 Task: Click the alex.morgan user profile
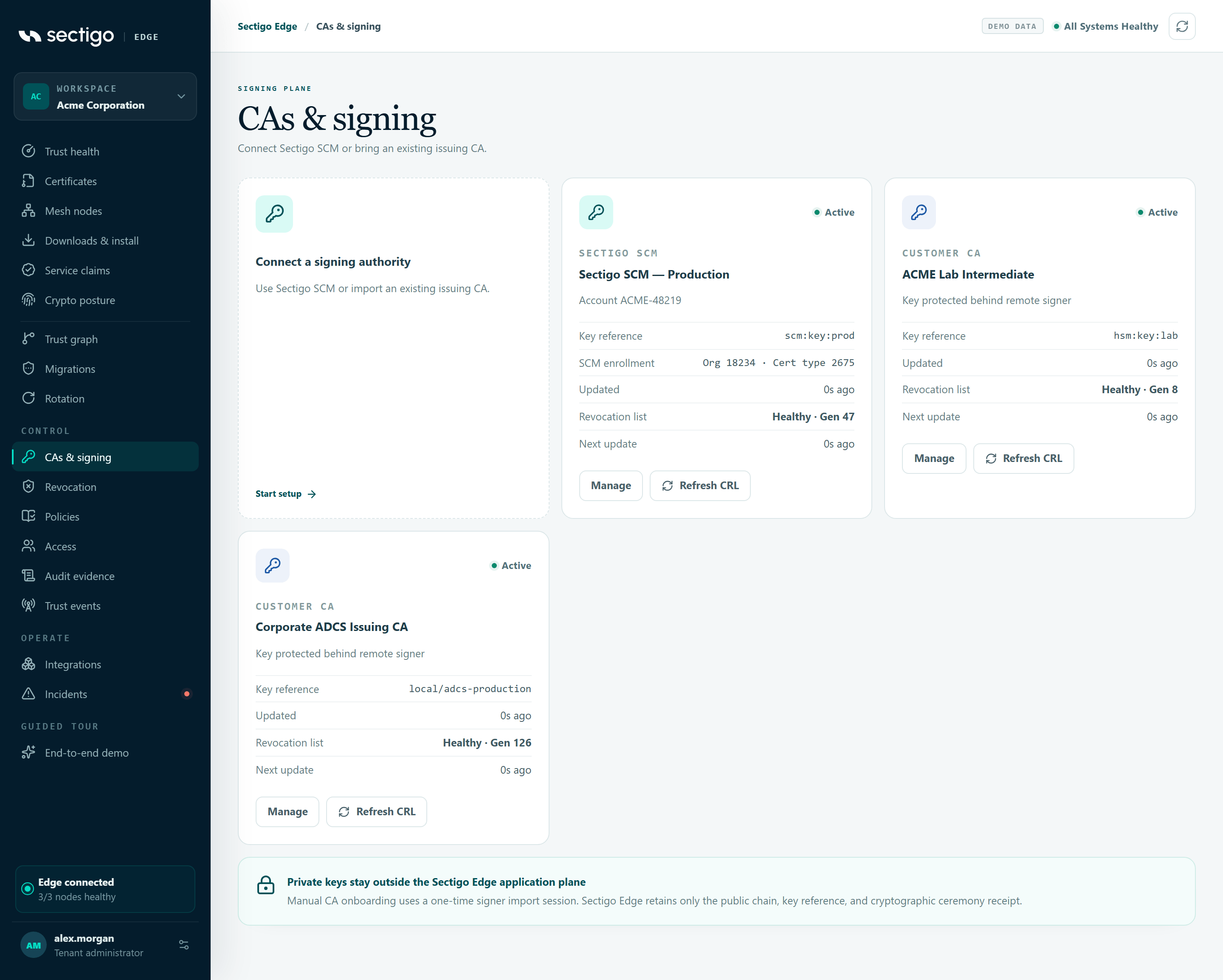[x=105, y=946]
